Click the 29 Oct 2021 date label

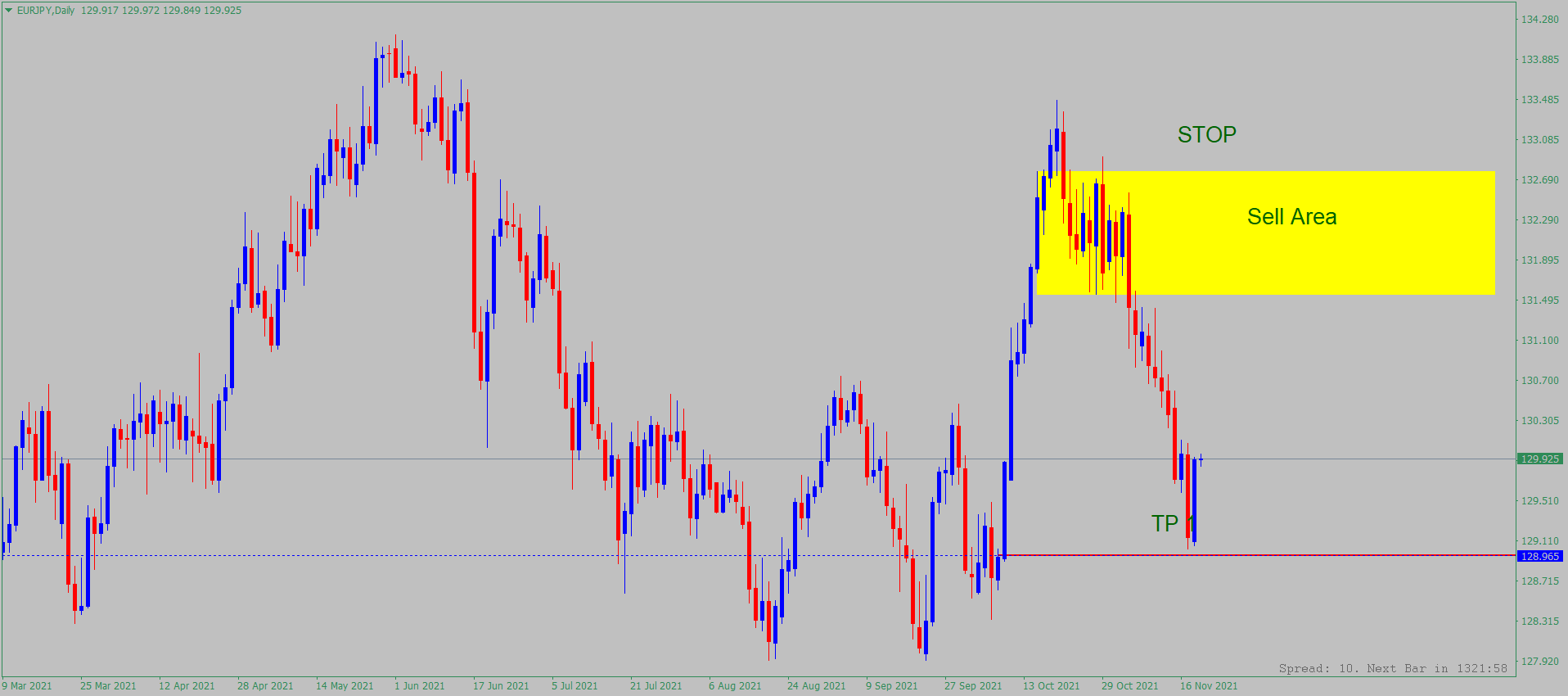pos(1129,686)
